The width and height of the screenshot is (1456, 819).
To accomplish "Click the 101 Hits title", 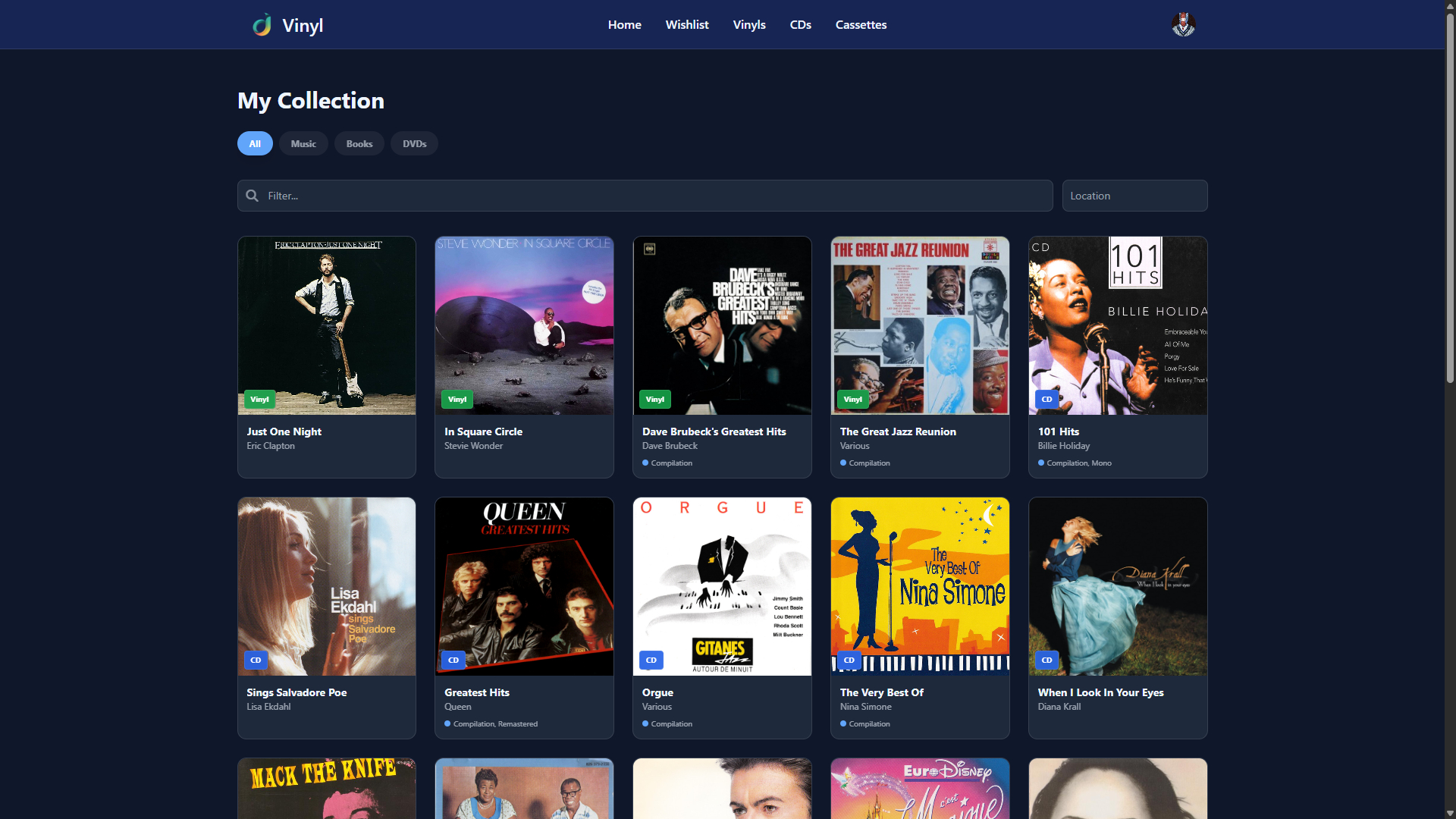I will [1058, 431].
